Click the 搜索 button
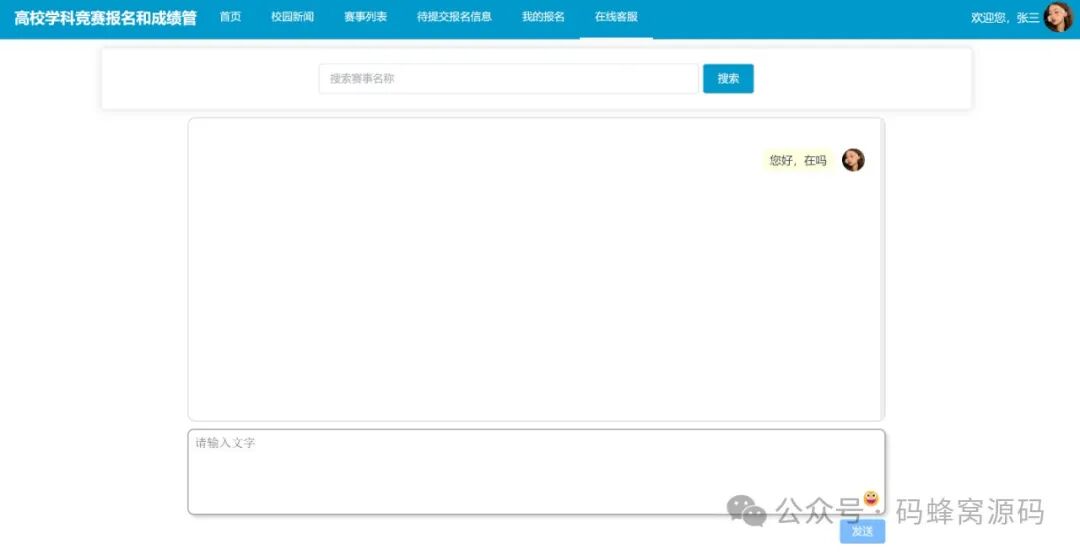Screen dimensions: 1080x555 728,78
